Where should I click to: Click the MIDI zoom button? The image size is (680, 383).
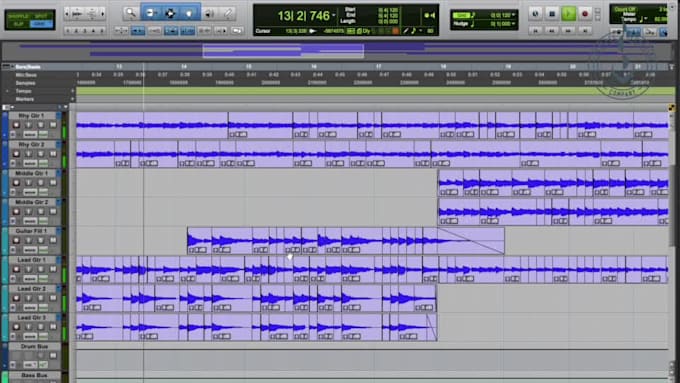pyautogui.click(x=92, y=14)
